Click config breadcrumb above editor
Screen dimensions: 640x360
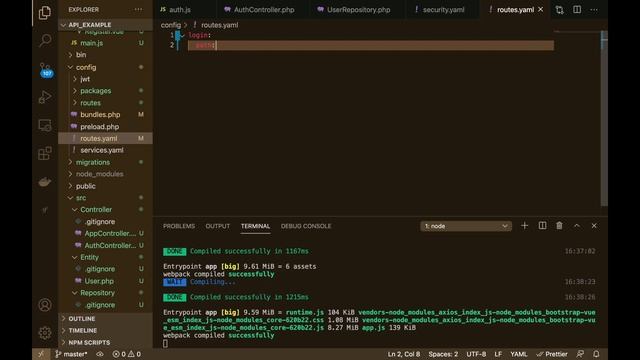171,25
